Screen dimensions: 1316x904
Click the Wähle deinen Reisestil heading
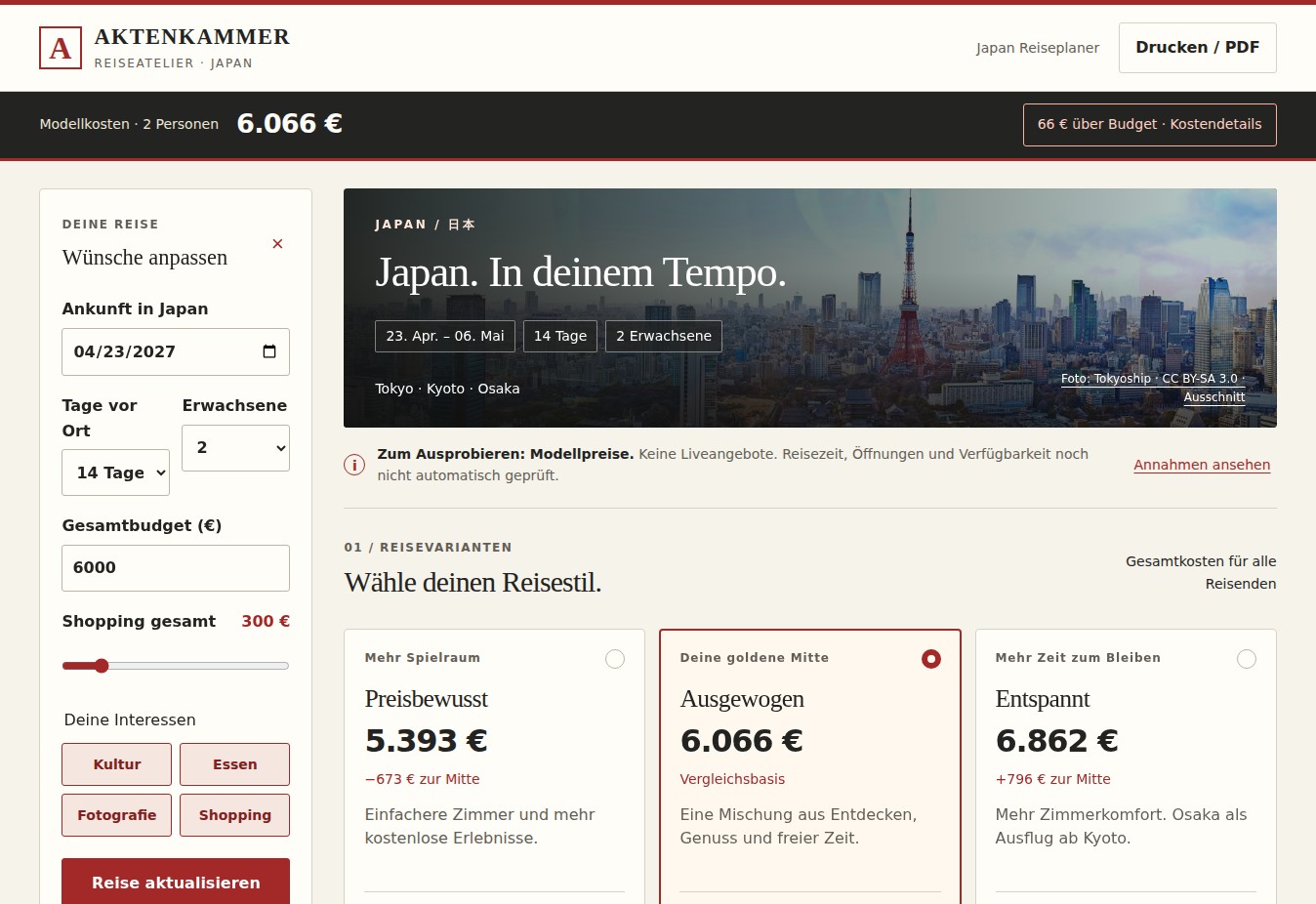[x=473, y=583]
